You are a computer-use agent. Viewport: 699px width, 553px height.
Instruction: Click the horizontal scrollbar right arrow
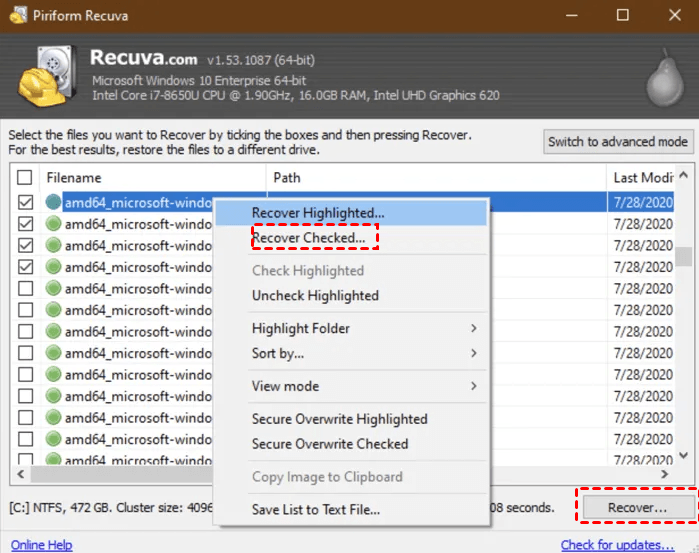pos(664,474)
